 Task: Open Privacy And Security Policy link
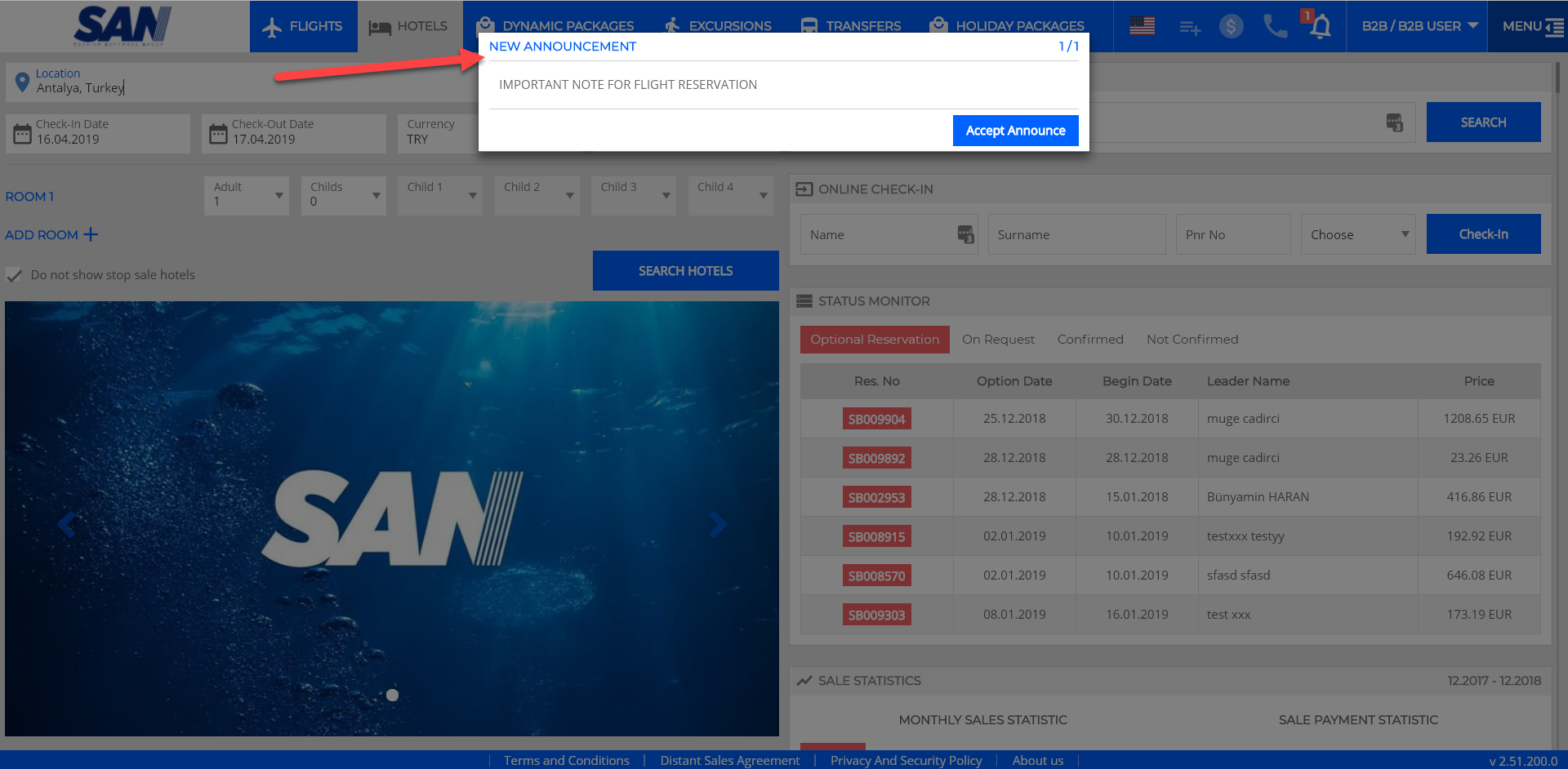tap(906, 760)
